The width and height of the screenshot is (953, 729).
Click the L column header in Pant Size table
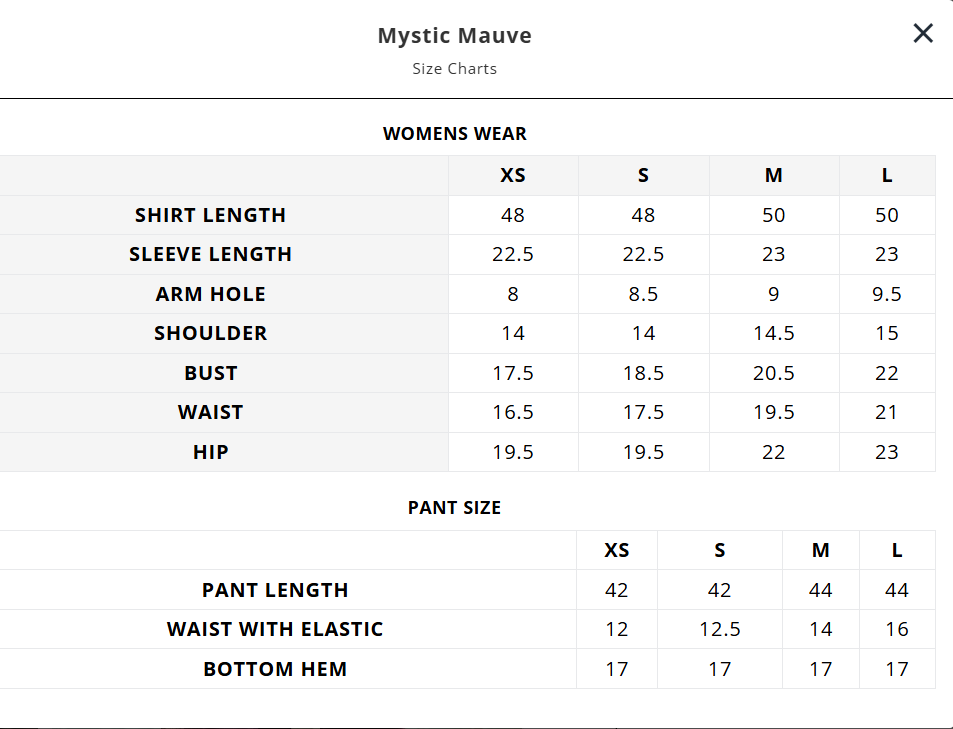click(x=897, y=550)
